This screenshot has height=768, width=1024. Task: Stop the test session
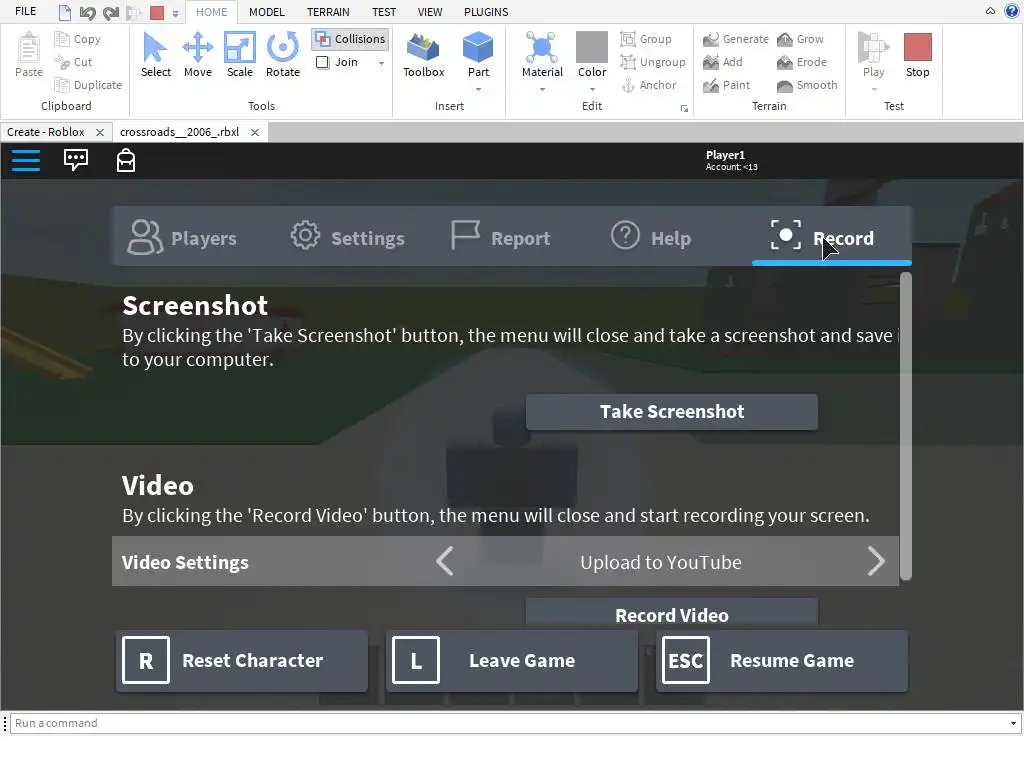pyautogui.click(x=918, y=55)
